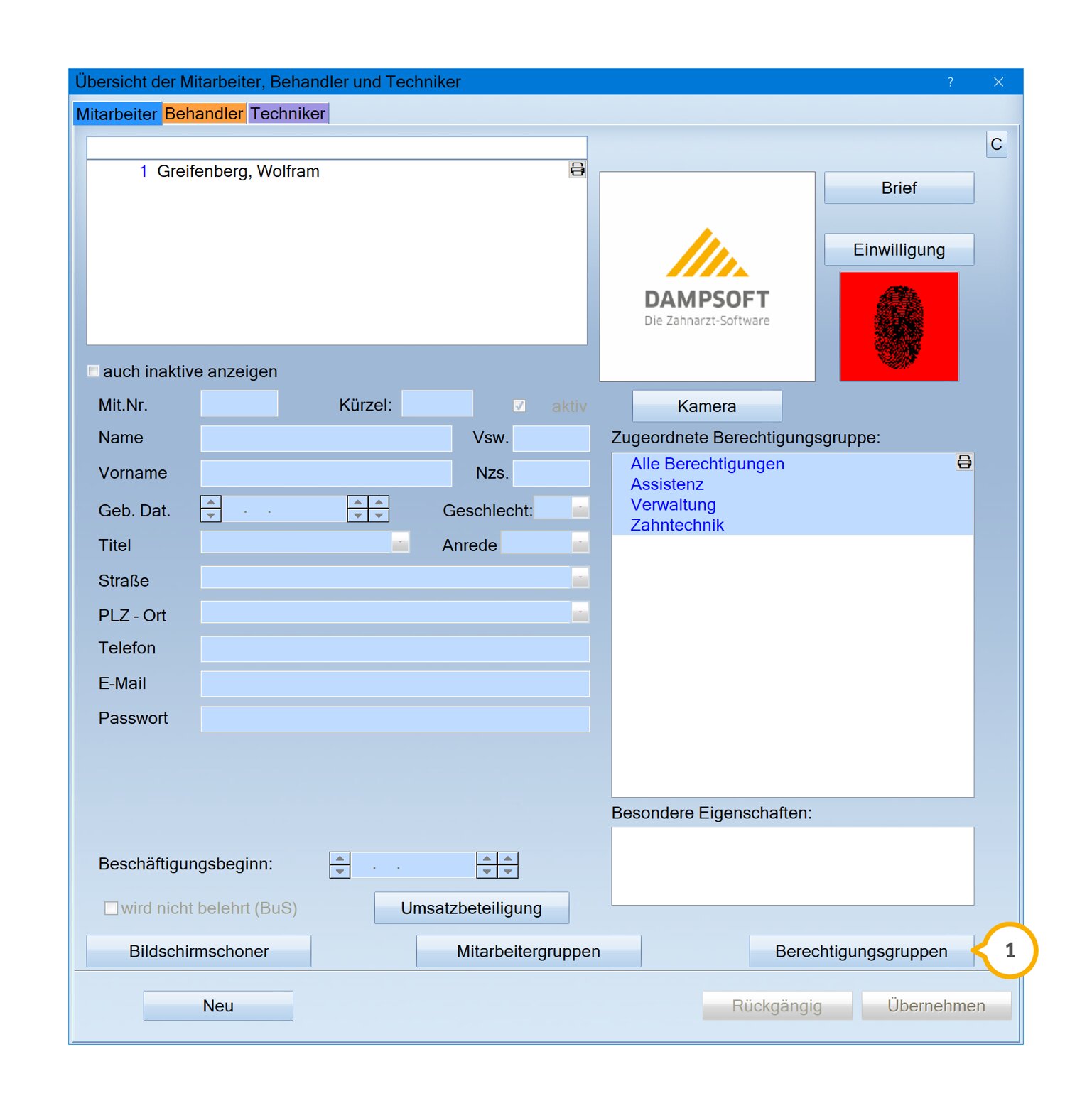Select the 'Assistenz' group
This screenshot has height=1113, width=1092.
(x=667, y=484)
